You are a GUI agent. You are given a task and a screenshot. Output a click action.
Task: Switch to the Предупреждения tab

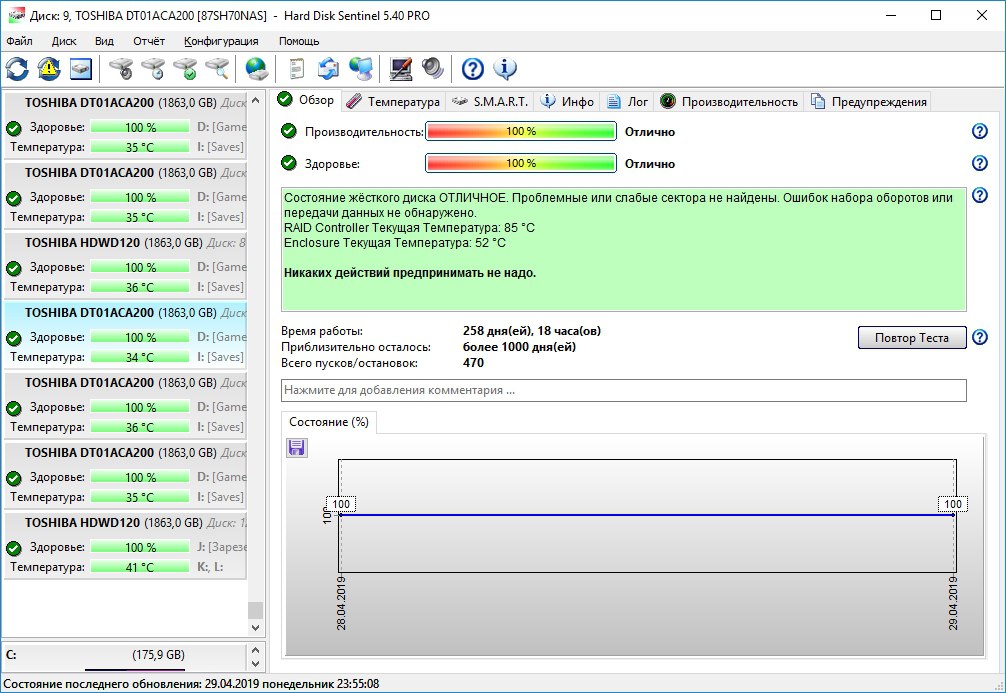(869, 101)
